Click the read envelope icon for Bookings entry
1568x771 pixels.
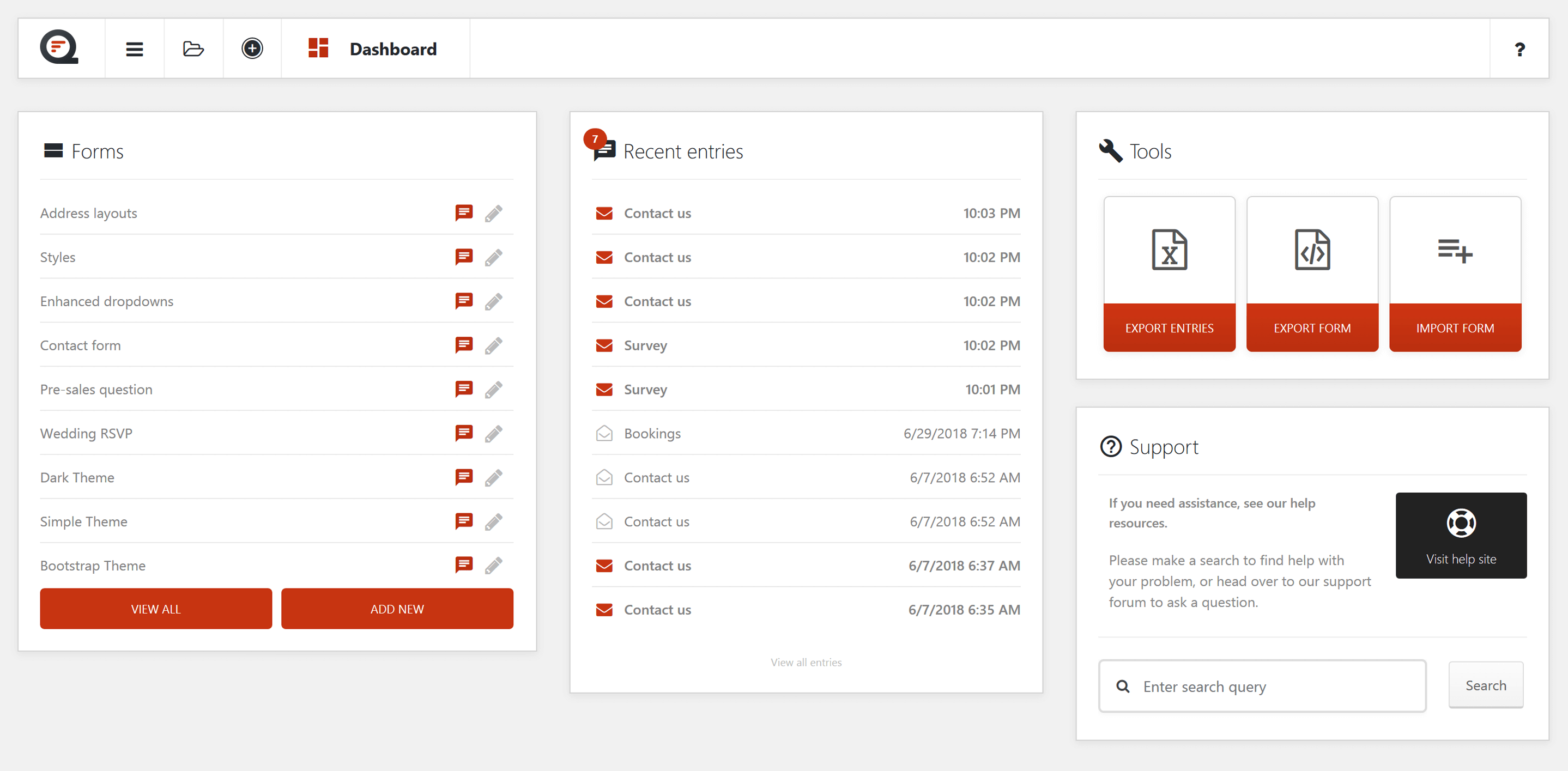coord(604,433)
